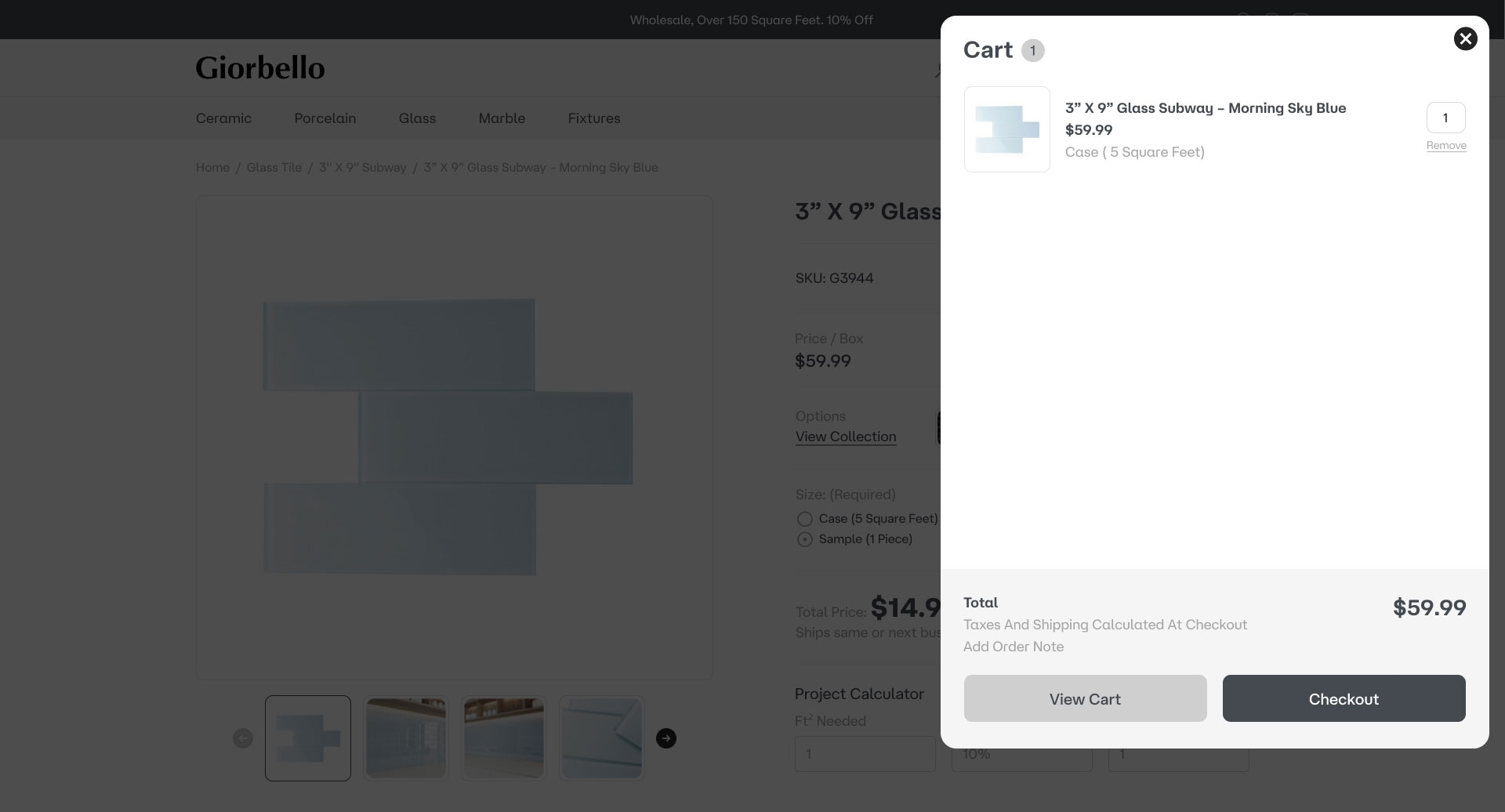Open the Glass category menu

pyautogui.click(x=417, y=118)
